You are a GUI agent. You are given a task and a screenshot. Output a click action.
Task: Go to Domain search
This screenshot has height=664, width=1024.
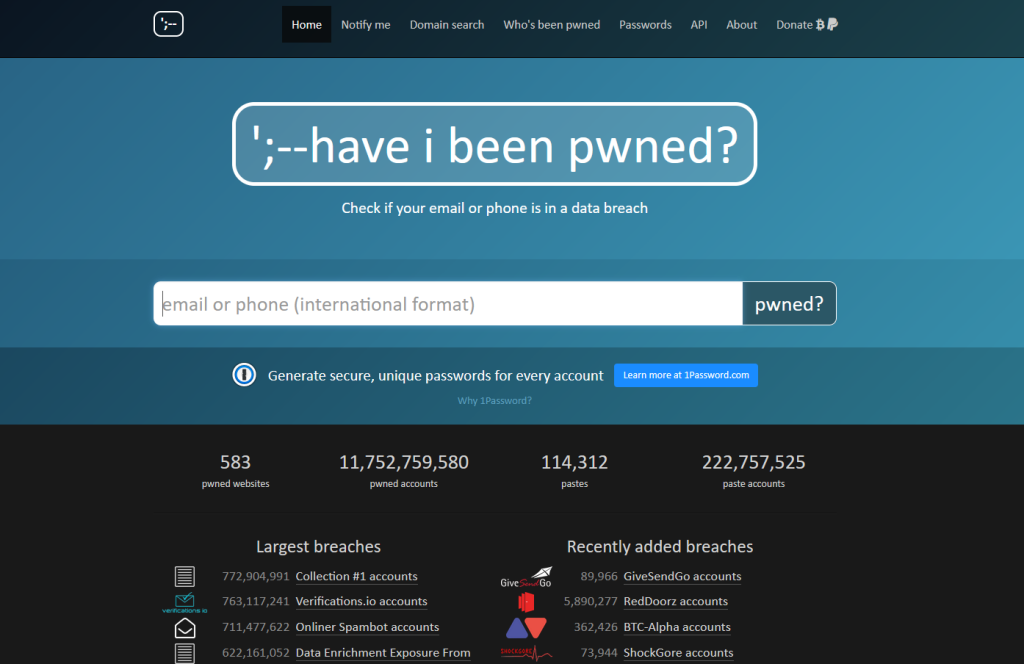(447, 25)
